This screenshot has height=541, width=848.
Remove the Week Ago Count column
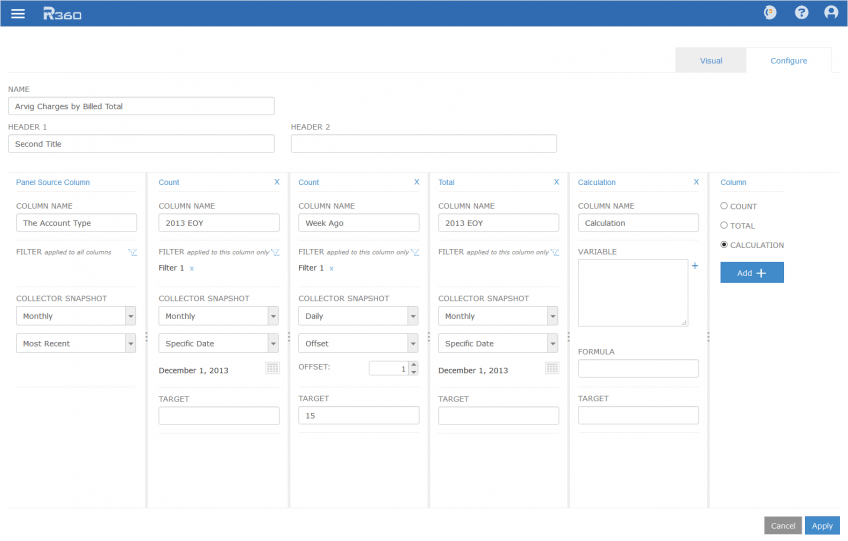click(416, 182)
